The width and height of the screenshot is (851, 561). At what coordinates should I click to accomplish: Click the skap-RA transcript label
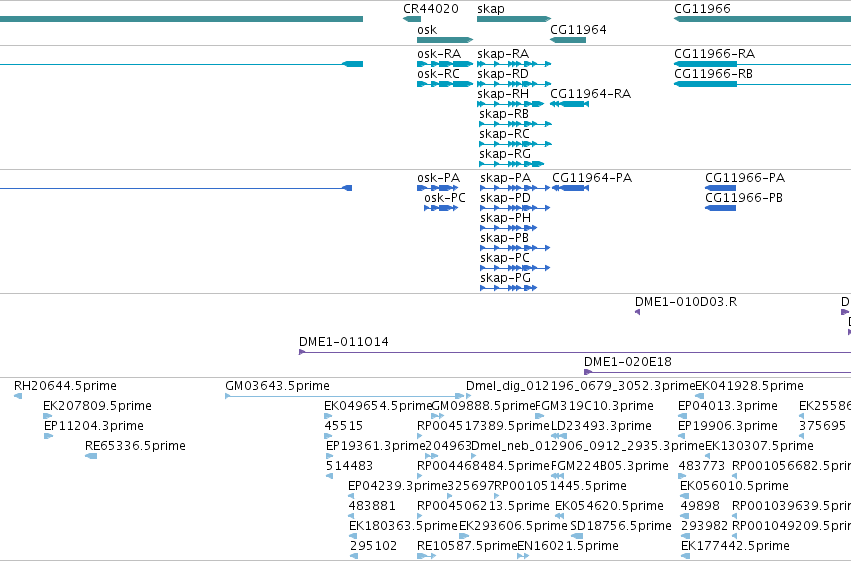[503, 54]
